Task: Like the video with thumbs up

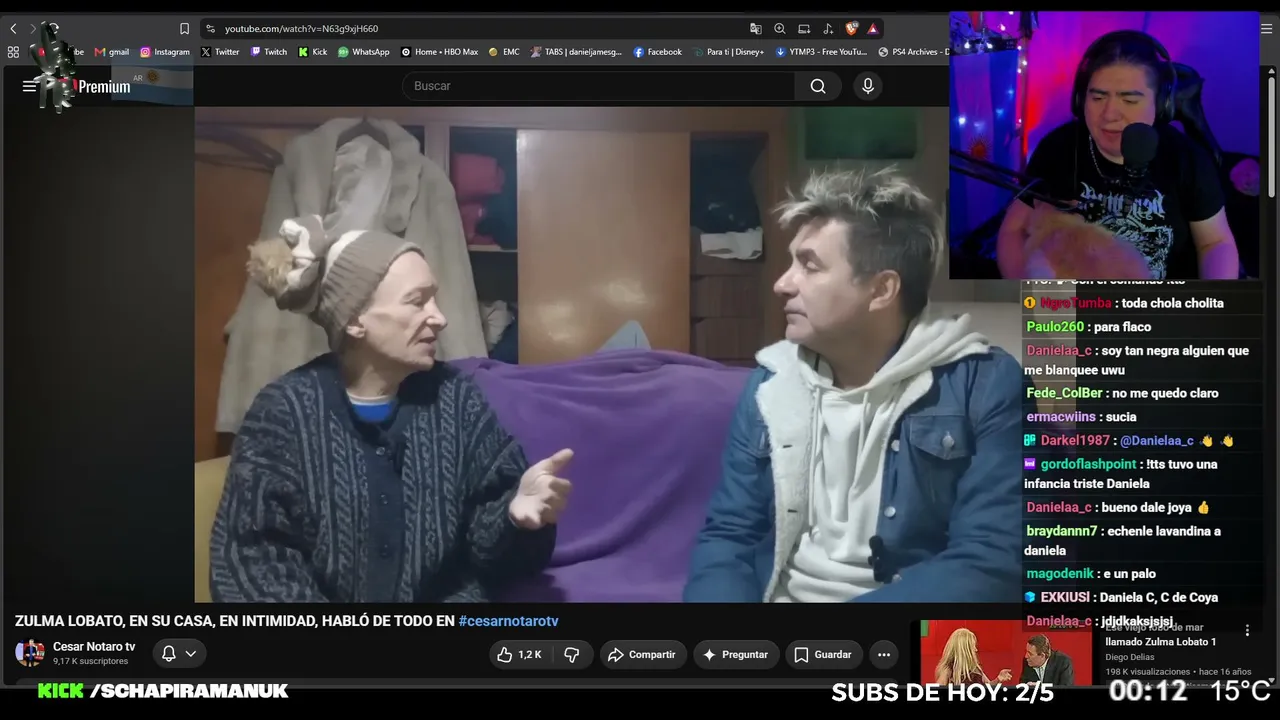Action: (520, 654)
